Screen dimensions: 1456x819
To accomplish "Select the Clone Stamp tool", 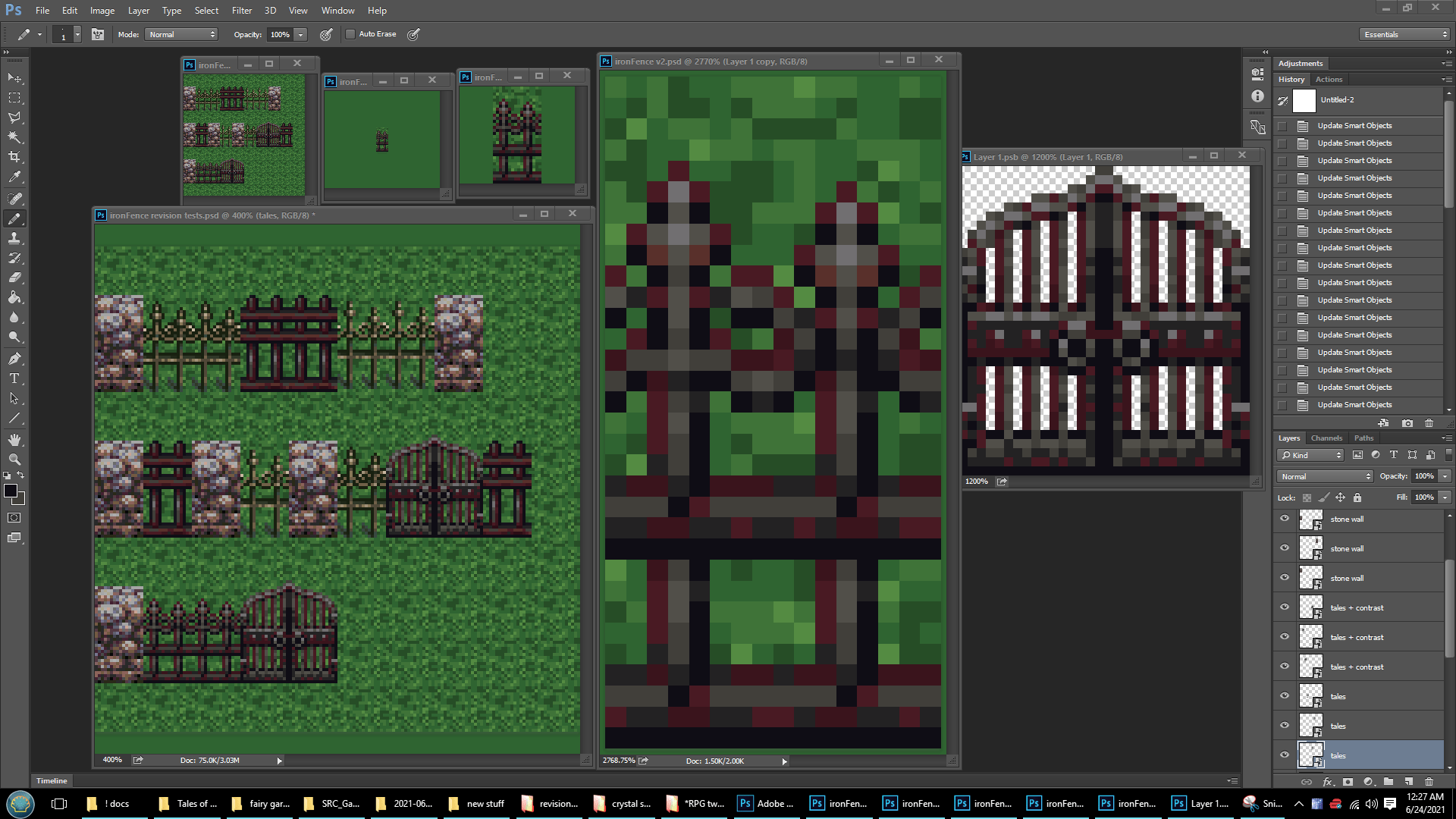I will pos(14,238).
